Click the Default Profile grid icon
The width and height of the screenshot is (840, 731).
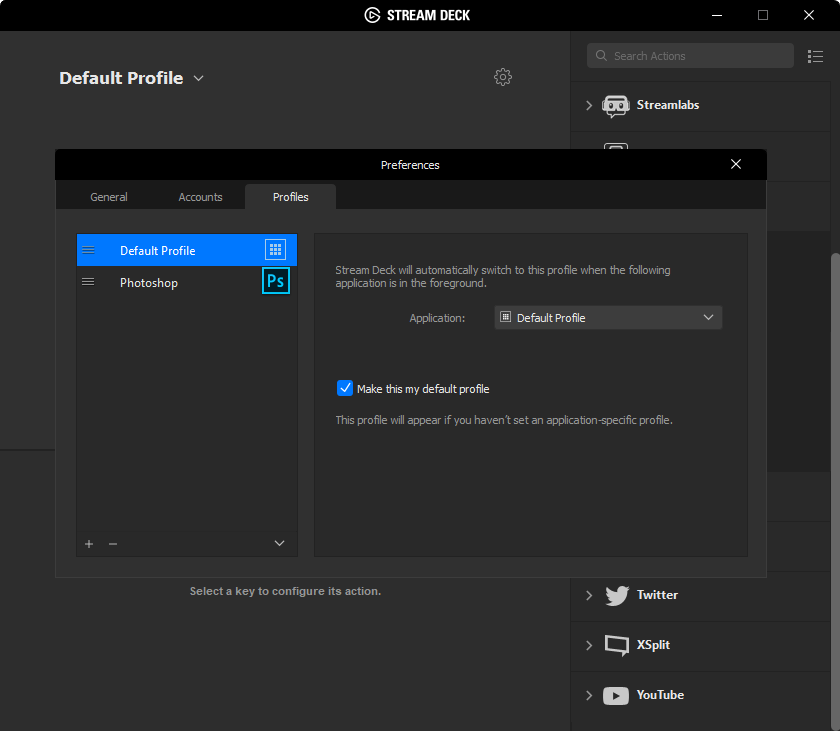(276, 250)
